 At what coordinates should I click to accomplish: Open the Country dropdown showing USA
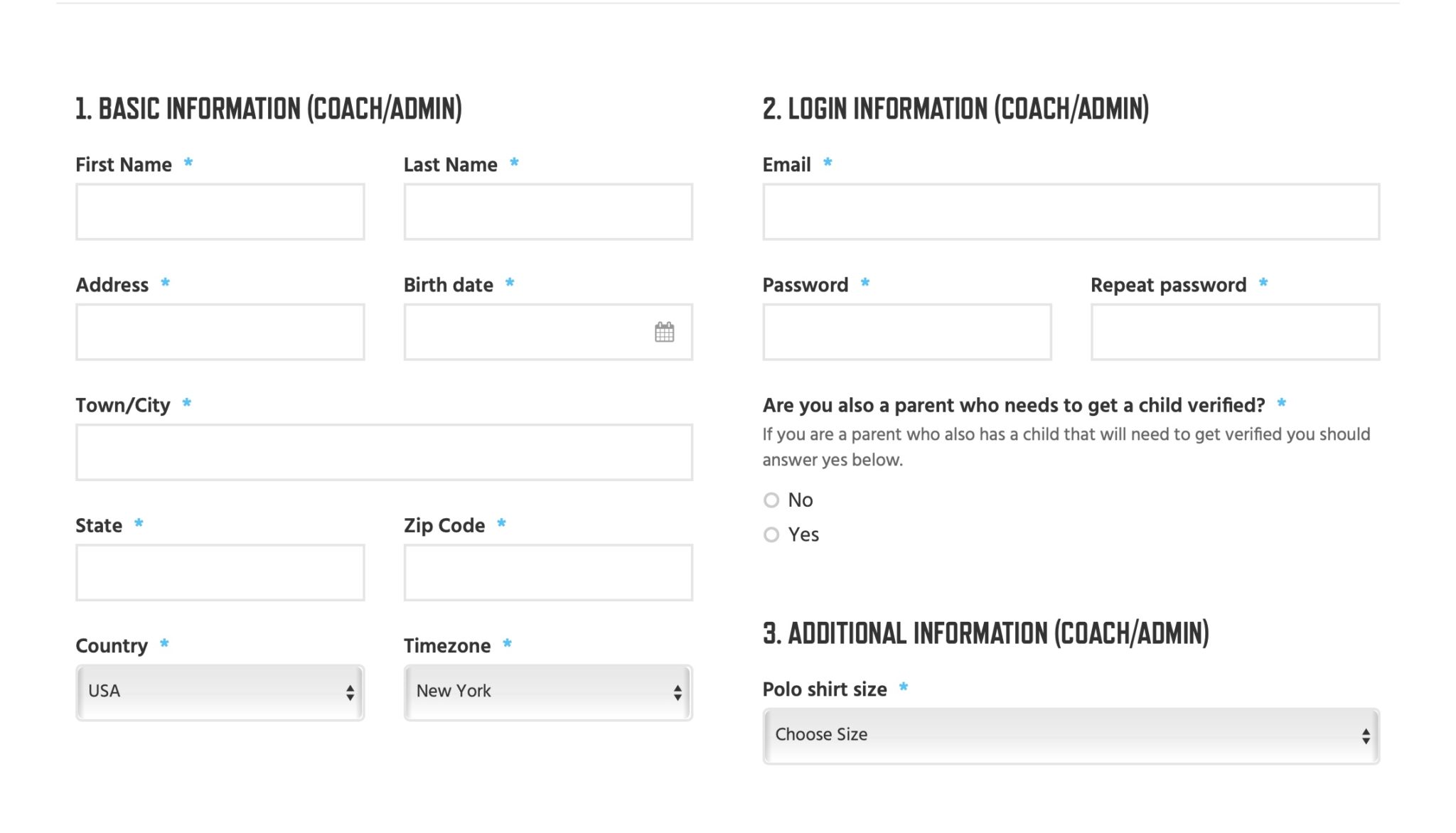tap(220, 692)
